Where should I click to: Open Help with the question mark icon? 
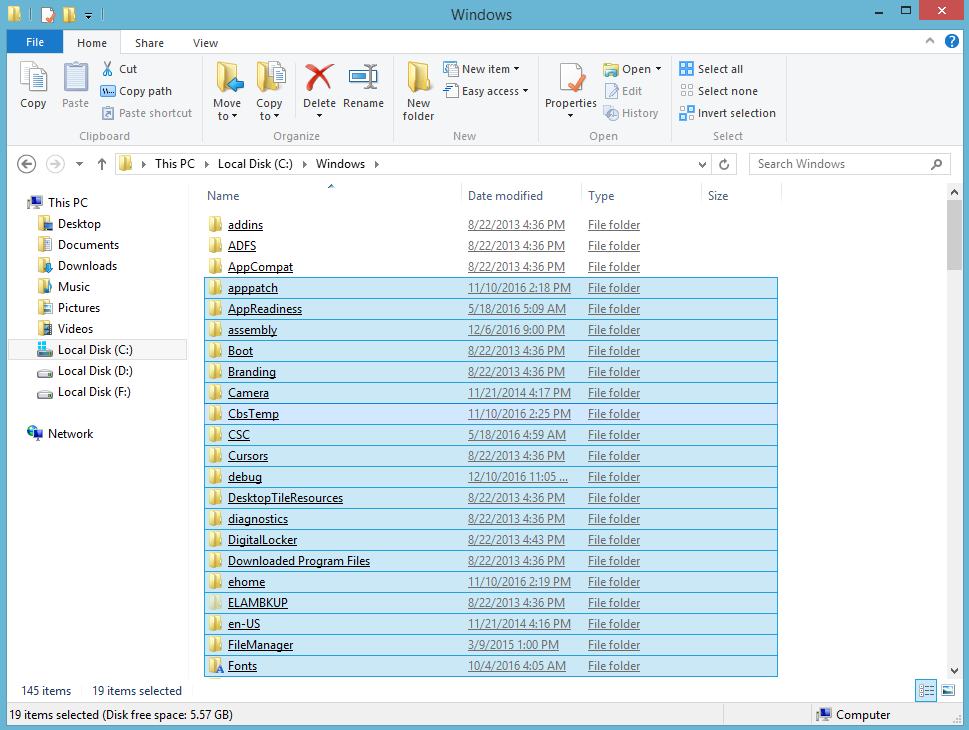(x=952, y=41)
